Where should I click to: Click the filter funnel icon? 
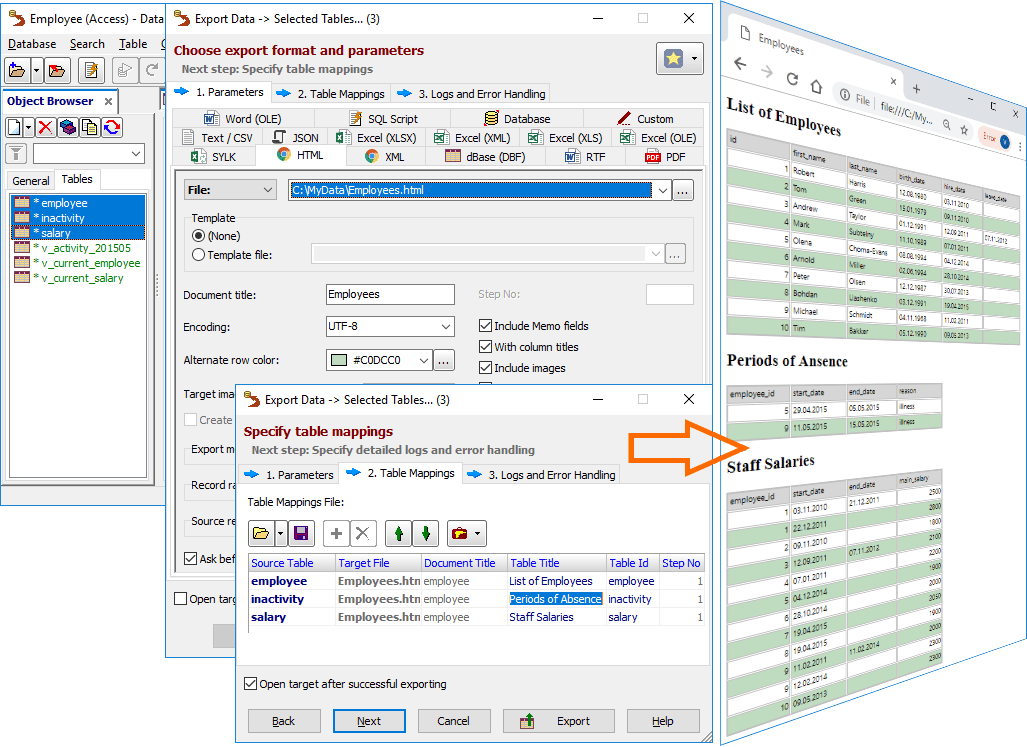point(17,153)
